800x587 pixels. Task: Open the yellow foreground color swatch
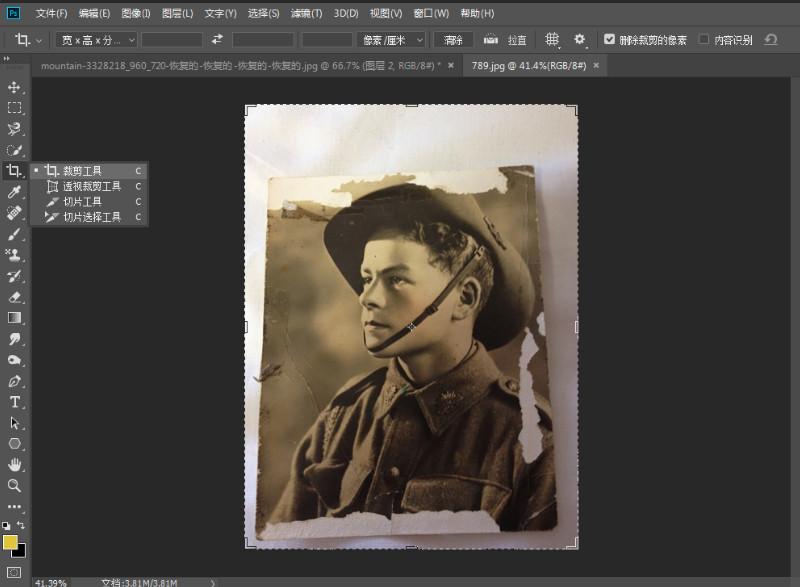[x=10, y=541]
